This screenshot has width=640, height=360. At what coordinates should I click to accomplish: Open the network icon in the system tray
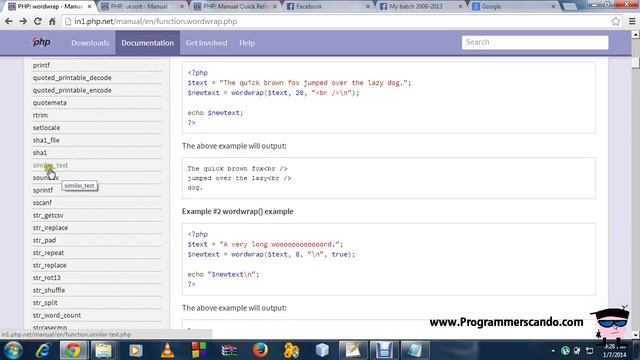(x=590, y=351)
